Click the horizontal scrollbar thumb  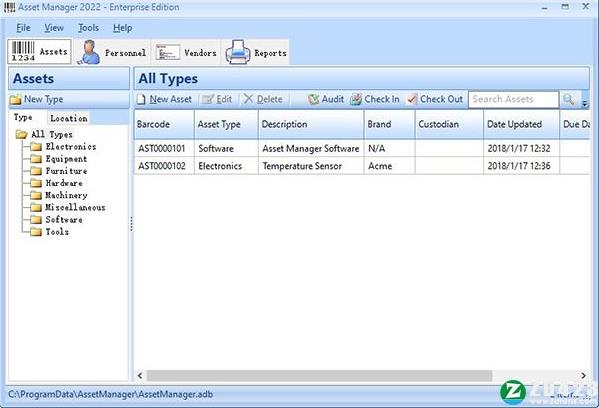[x=319, y=376]
